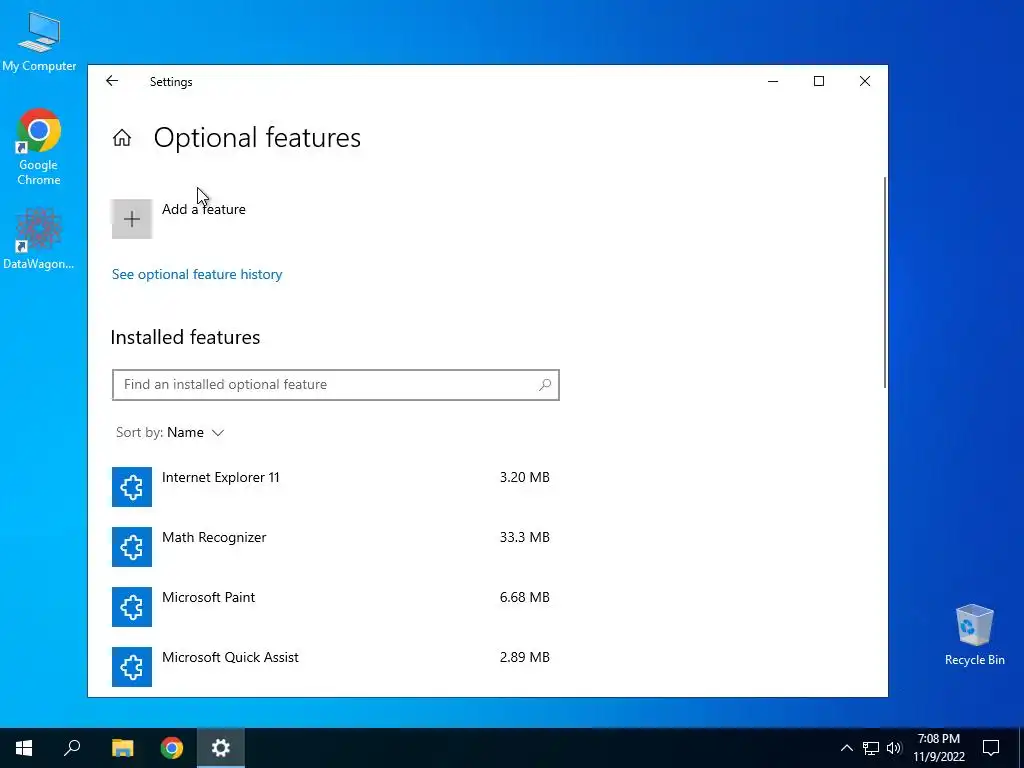Select the Microsoft Quick Assist entry text

pos(230,658)
